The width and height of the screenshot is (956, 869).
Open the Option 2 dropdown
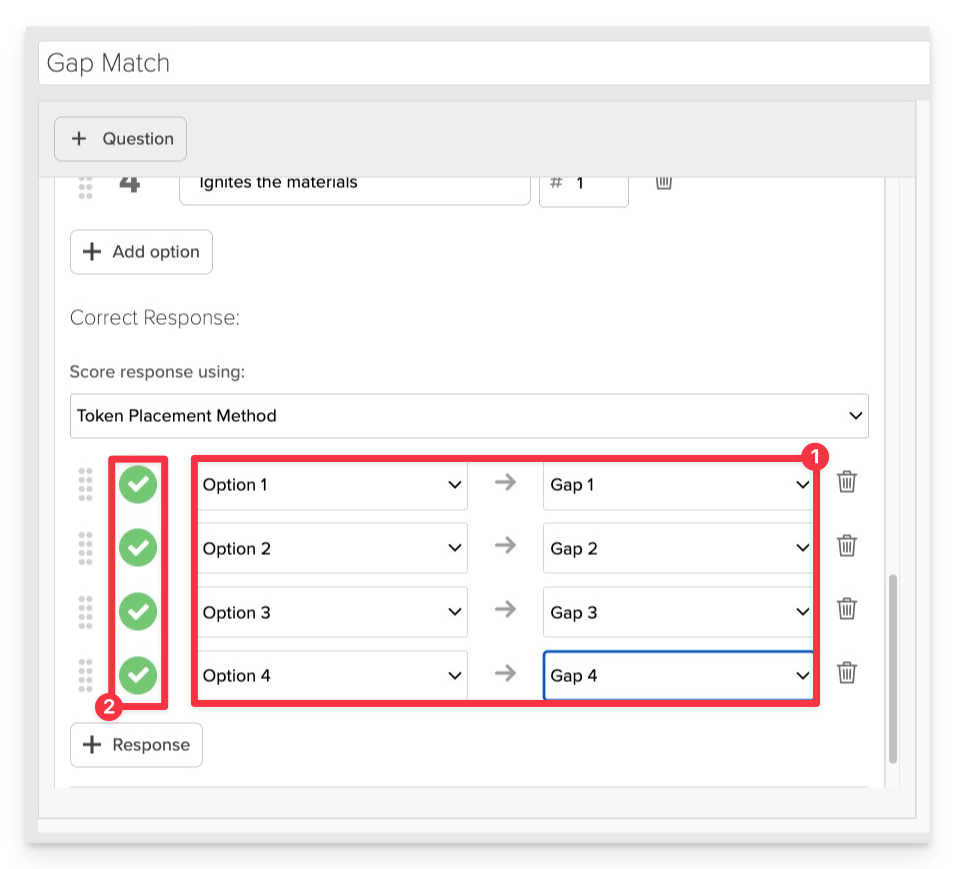point(332,548)
